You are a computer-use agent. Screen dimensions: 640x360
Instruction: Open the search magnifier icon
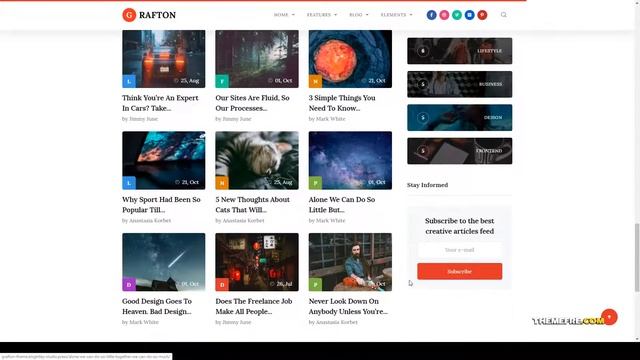pos(504,15)
